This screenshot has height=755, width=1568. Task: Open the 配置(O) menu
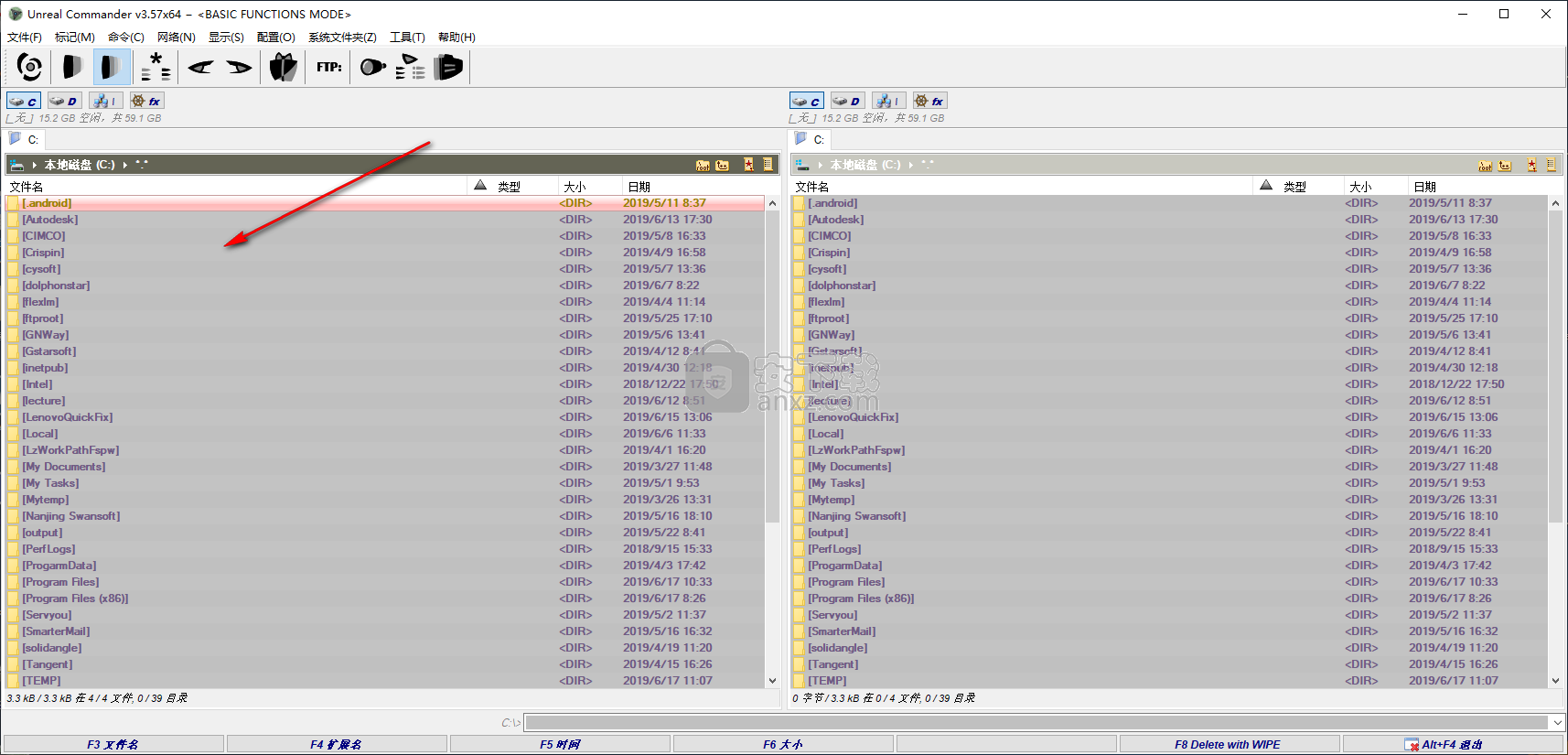(276, 38)
